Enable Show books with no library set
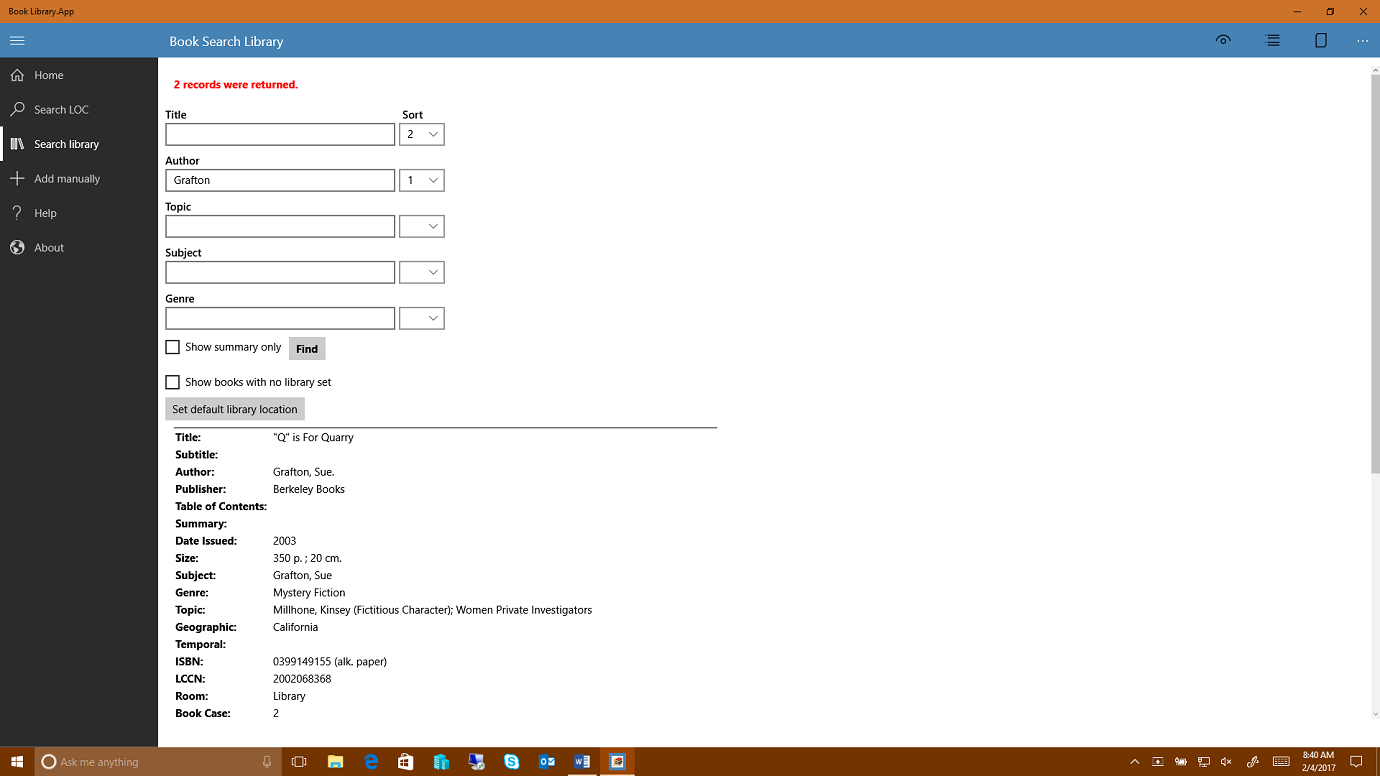This screenshot has width=1380, height=776. (x=172, y=382)
